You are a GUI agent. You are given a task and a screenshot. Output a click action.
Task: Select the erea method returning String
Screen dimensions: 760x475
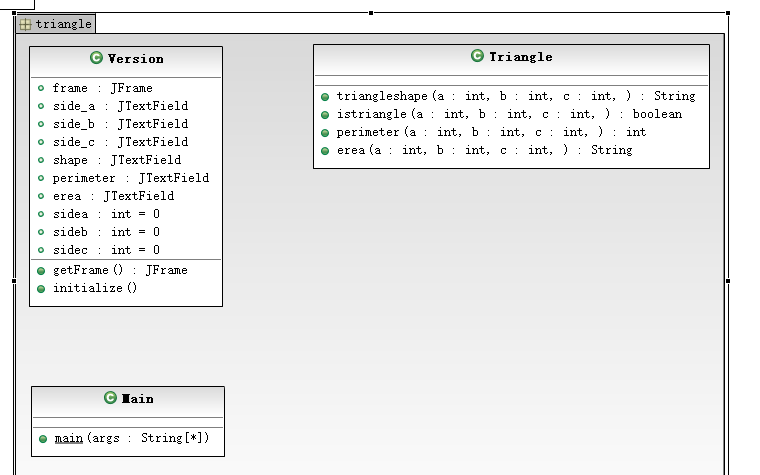pos(485,150)
